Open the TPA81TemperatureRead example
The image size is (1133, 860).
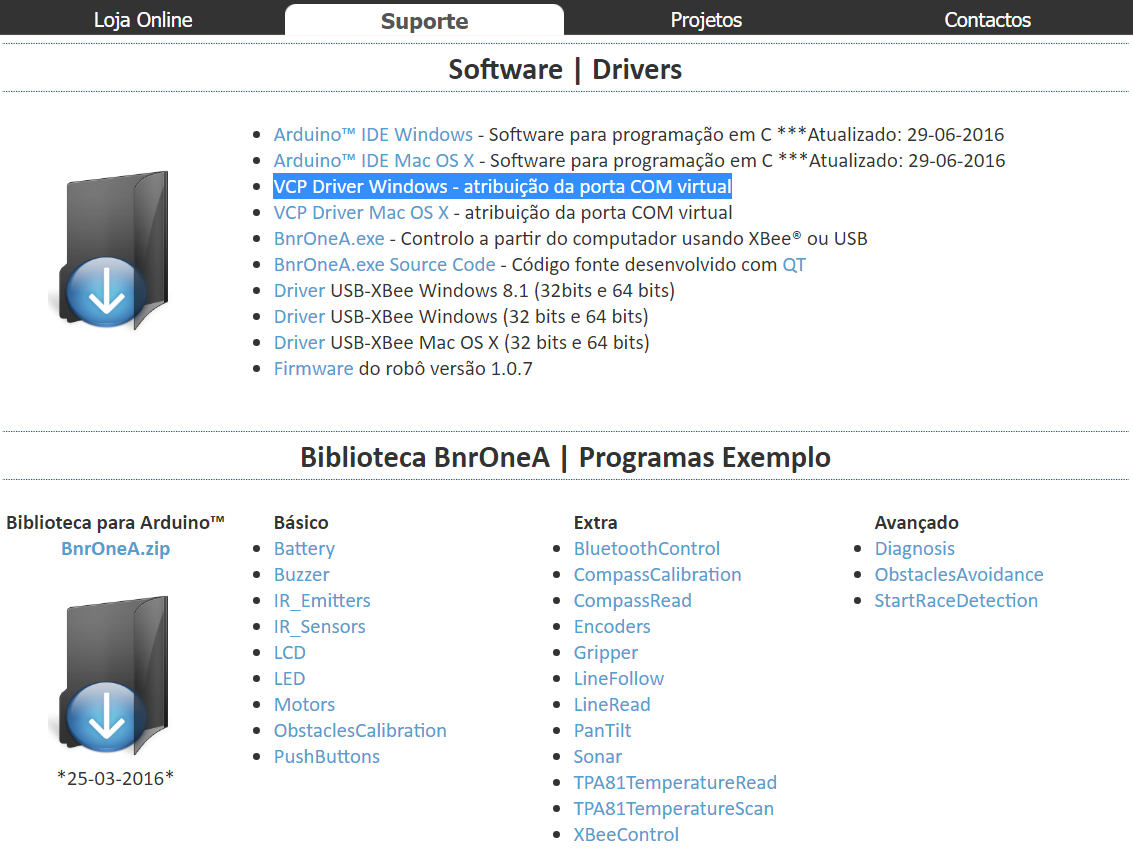(675, 783)
